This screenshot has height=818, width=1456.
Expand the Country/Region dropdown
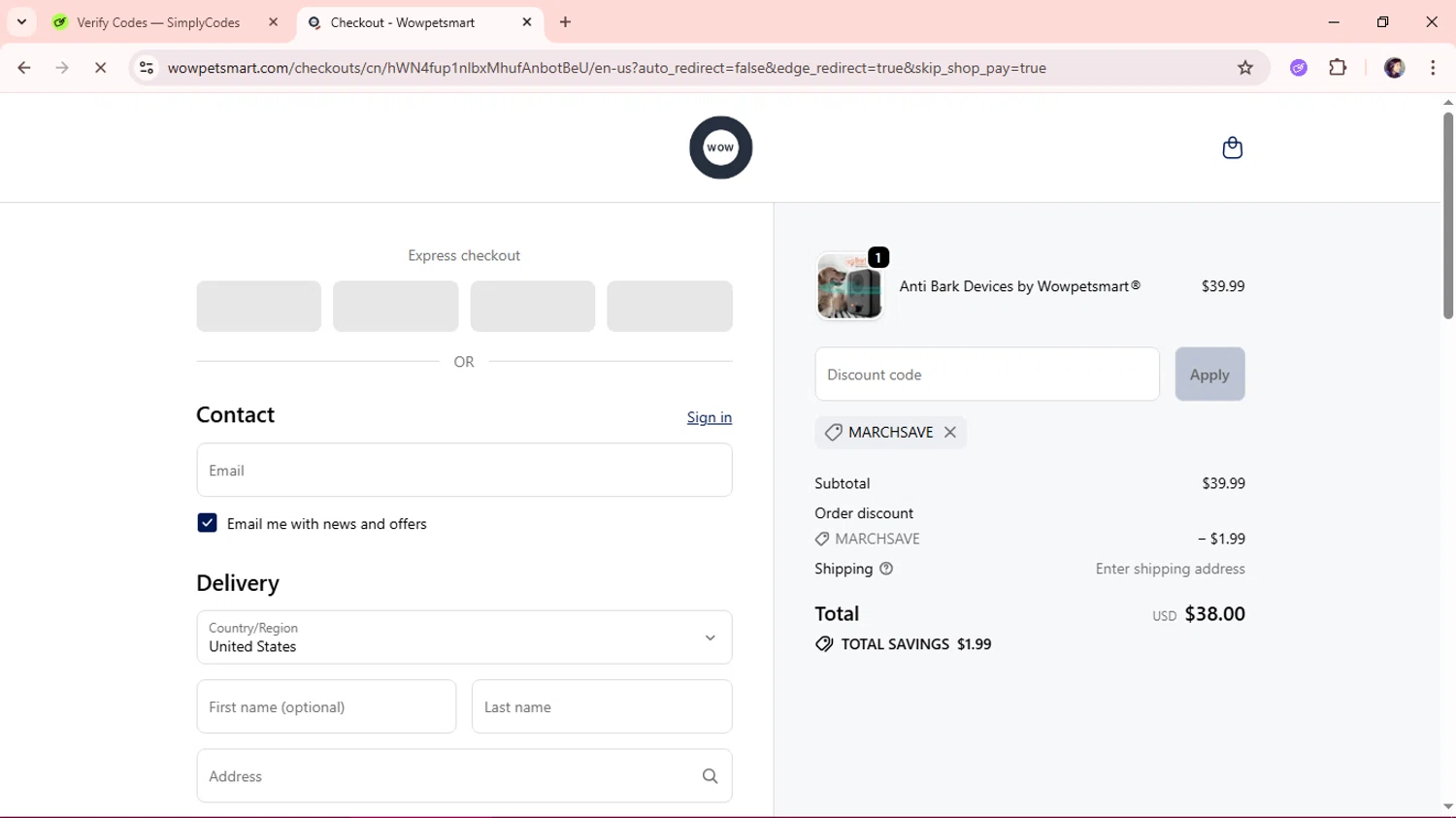pyautogui.click(x=464, y=638)
